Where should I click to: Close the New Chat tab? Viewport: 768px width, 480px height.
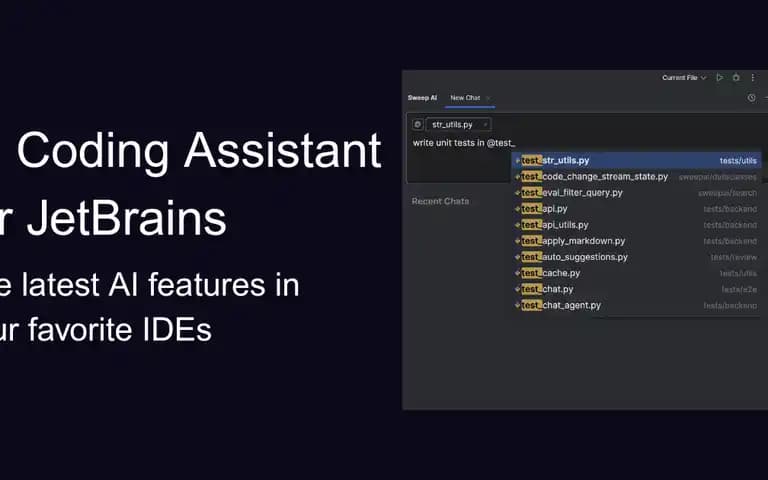pos(488,98)
